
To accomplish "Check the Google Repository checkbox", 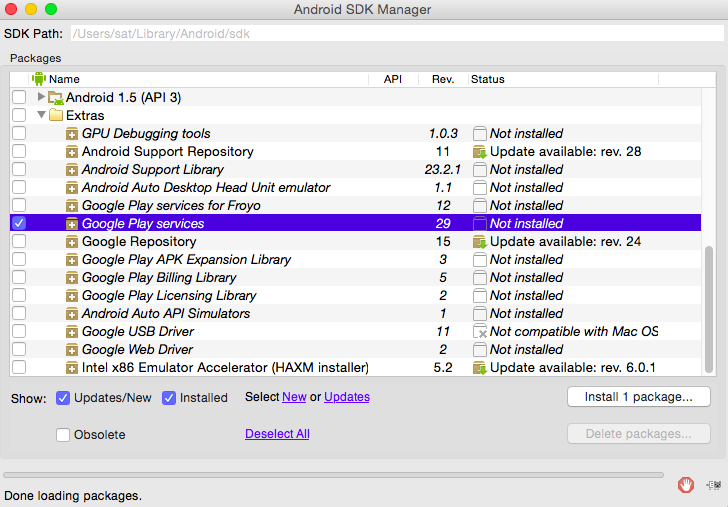I will click(x=19, y=241).
